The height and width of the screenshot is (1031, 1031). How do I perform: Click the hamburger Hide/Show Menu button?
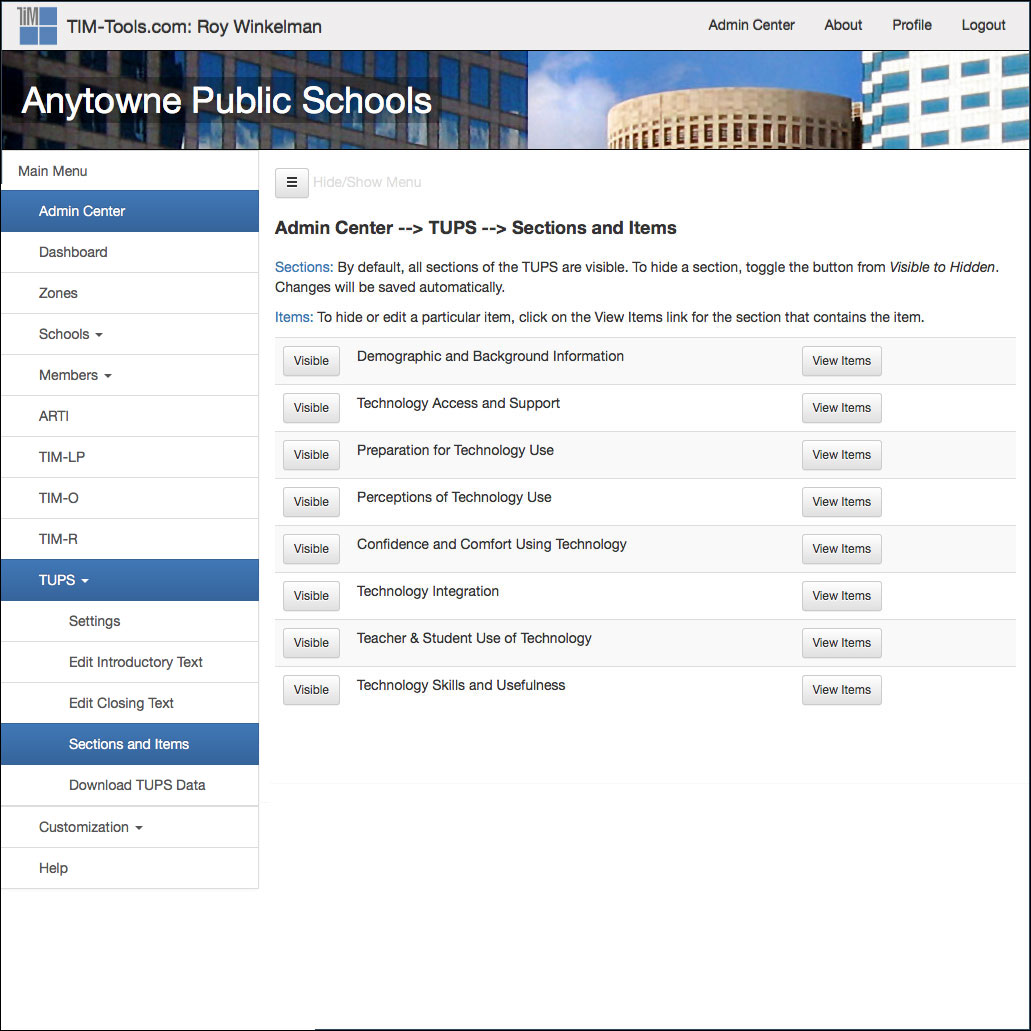point(292,182)
